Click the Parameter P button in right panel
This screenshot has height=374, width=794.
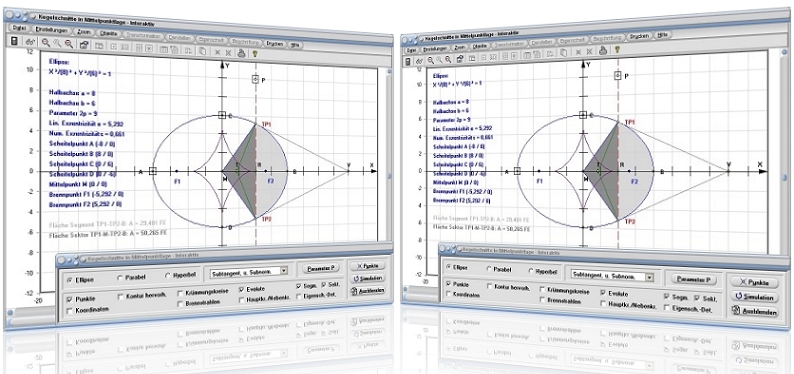point(694,280)
